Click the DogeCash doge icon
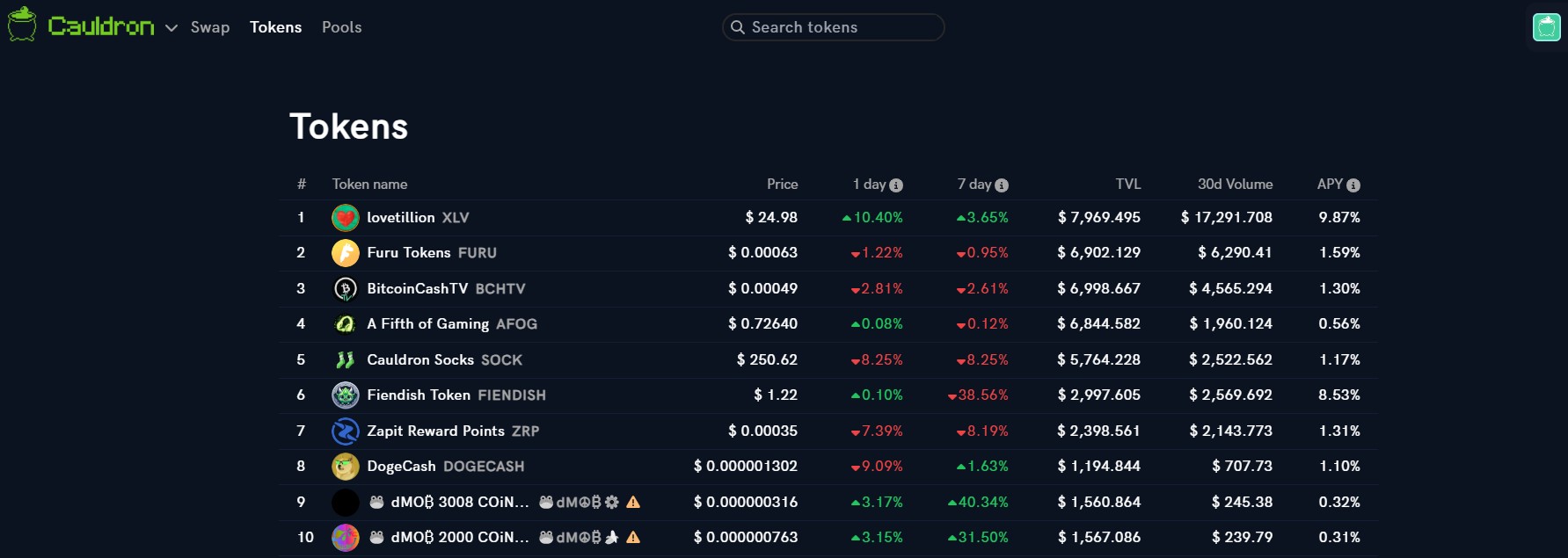 [x=346, y=467]
